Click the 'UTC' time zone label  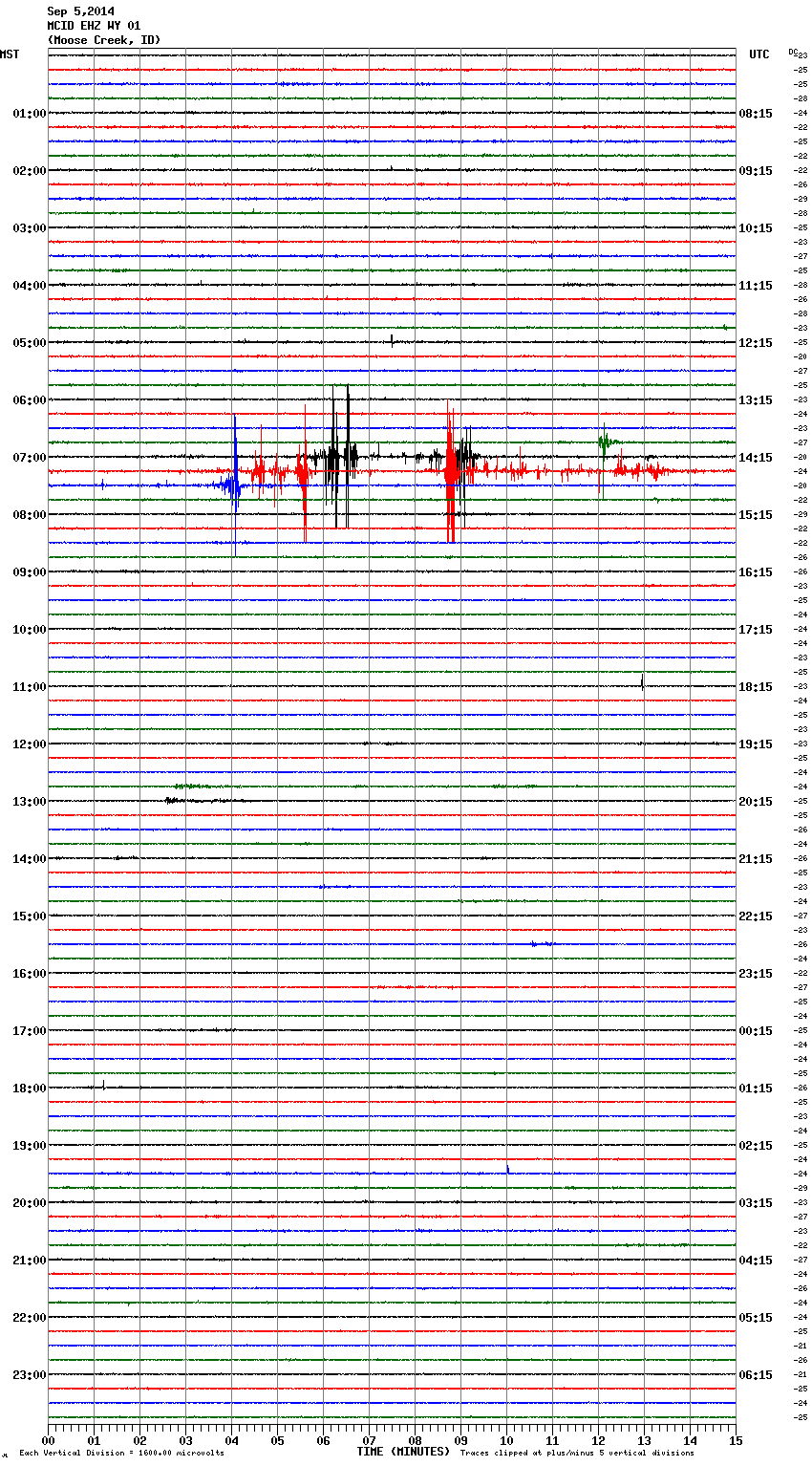point(759,54)
